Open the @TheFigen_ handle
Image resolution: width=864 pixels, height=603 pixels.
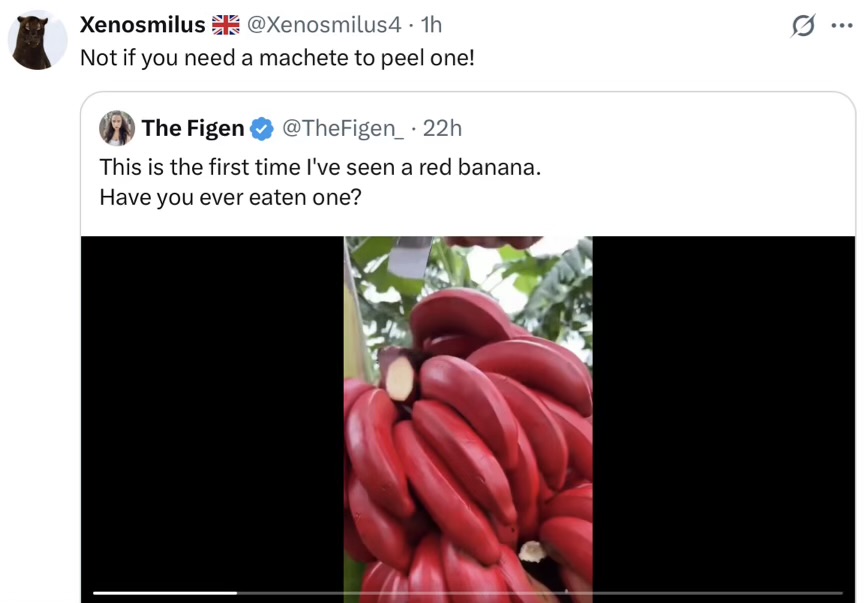pos(343,128)
